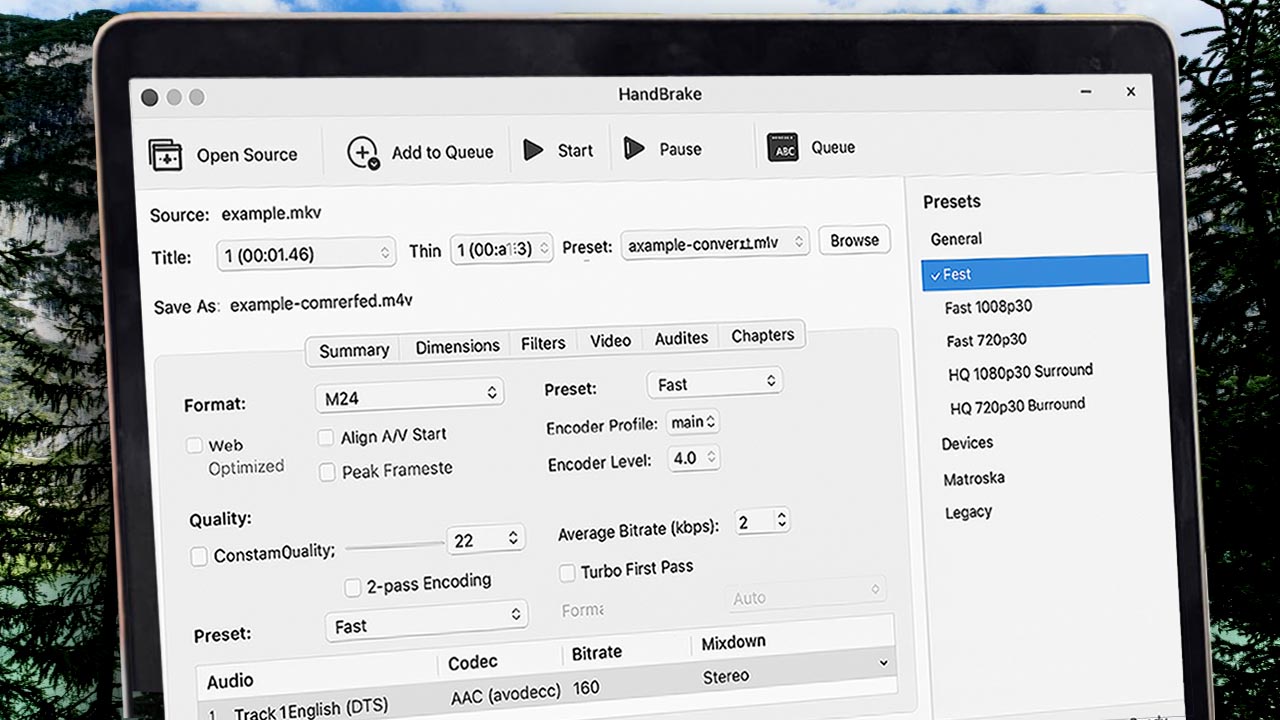Click the Open Source film icon
The width and height of the screenshot is (1280, 720).
click(x=165, y=155)
